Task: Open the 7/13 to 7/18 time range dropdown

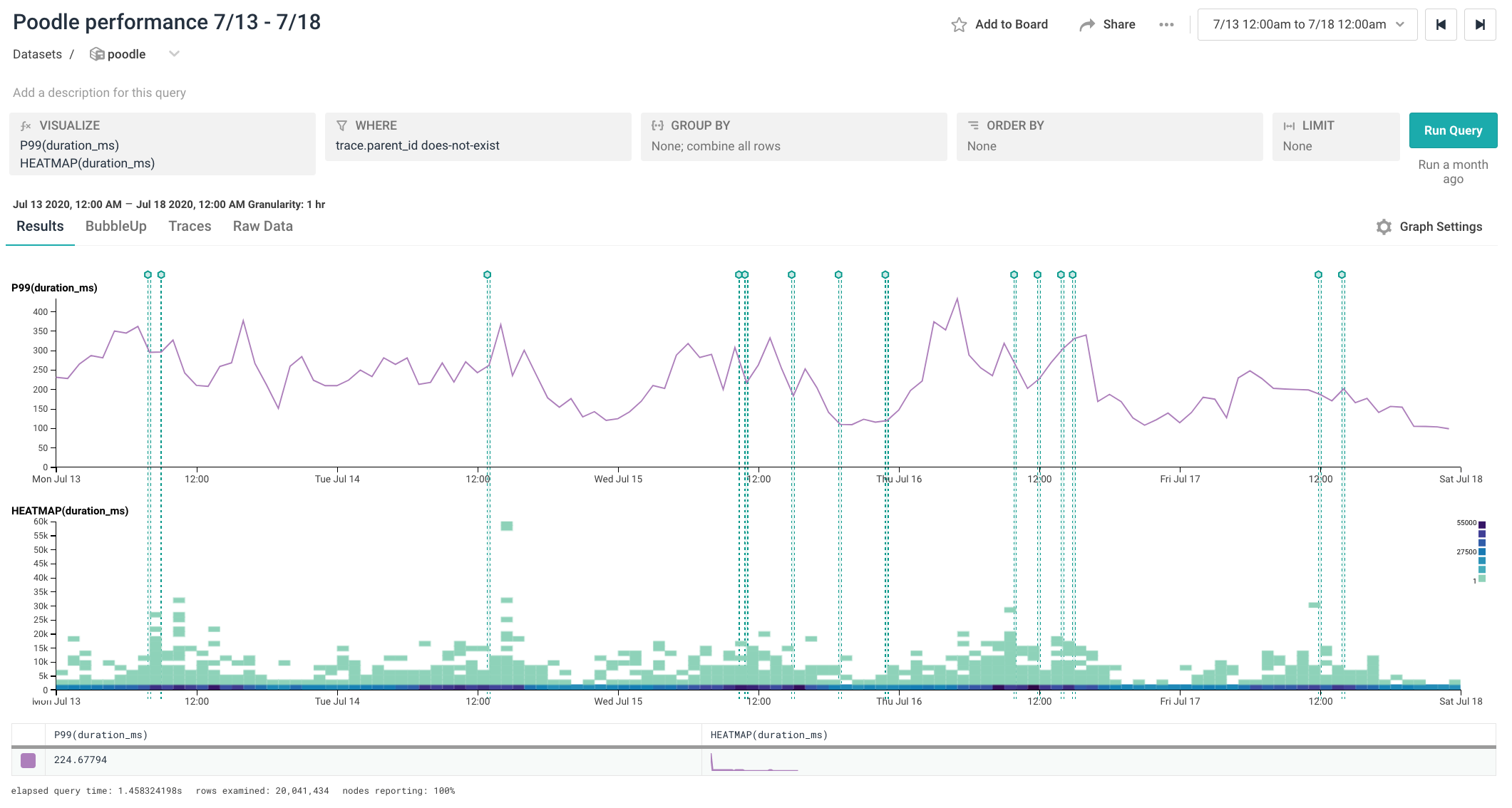Action: [1307, 25]
